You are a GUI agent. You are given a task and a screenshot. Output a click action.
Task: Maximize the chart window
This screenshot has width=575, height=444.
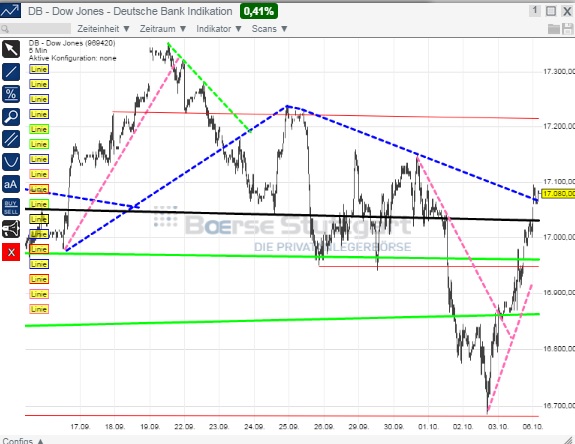(x=551, y=11)
